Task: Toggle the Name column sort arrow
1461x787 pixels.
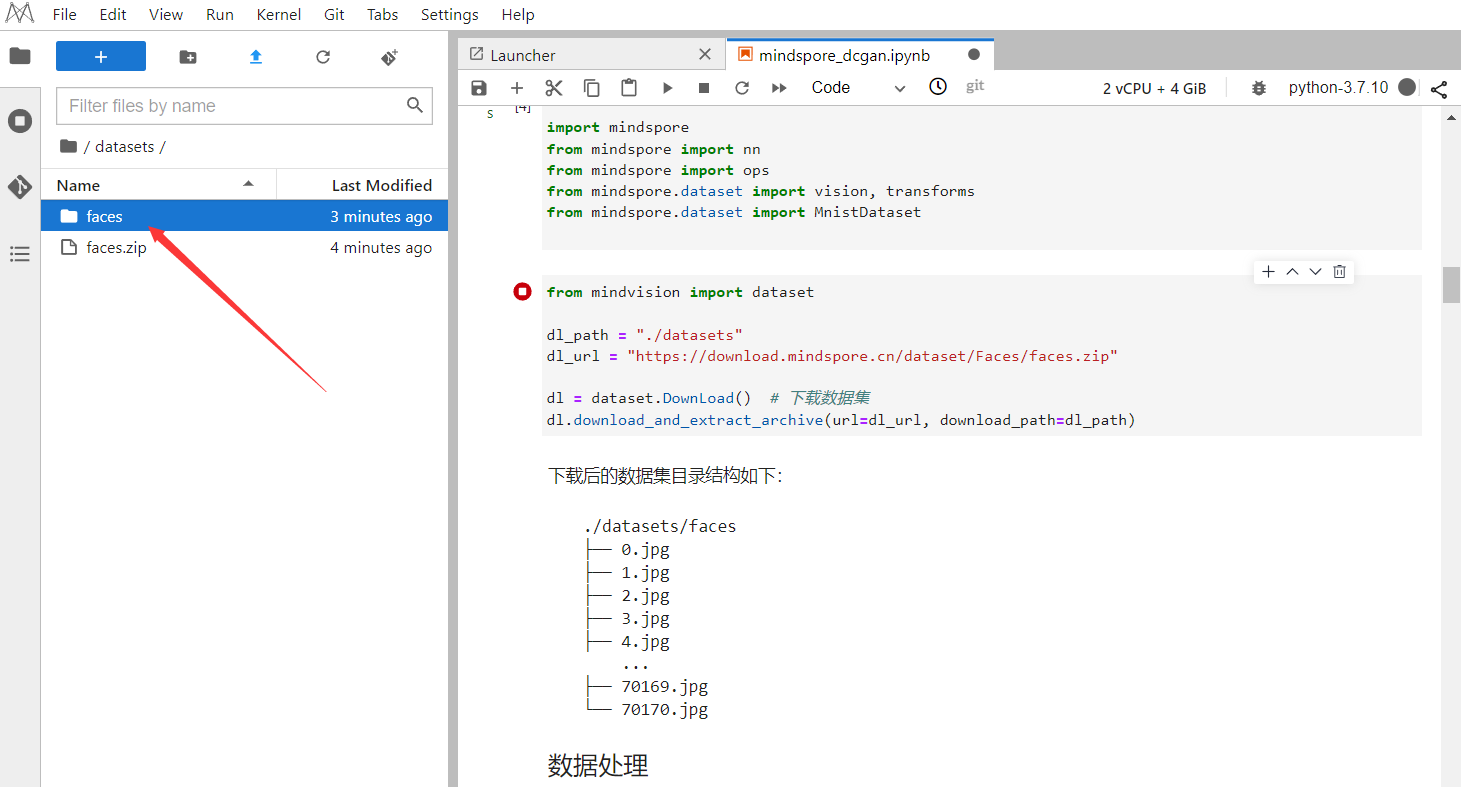Action: click(248, 184)
